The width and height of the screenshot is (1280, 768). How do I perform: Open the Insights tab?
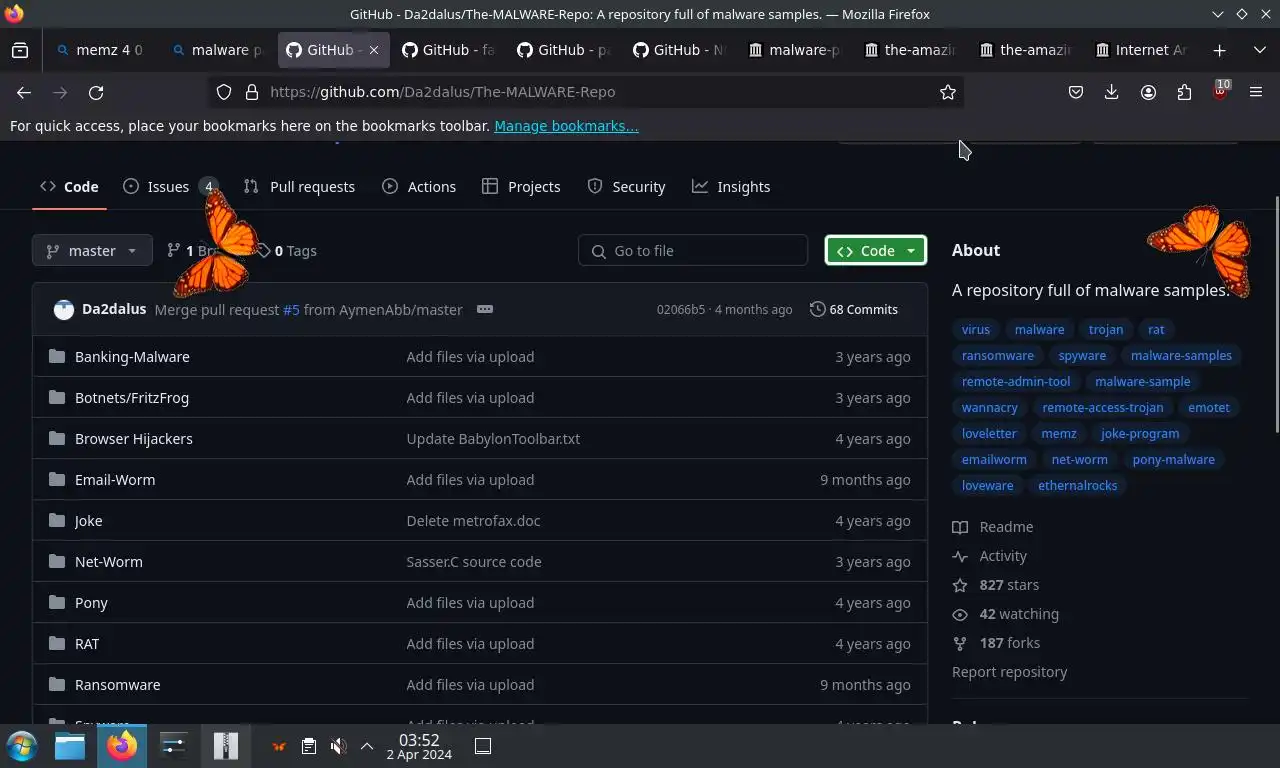pyautogui.click(x=731, y=187)
